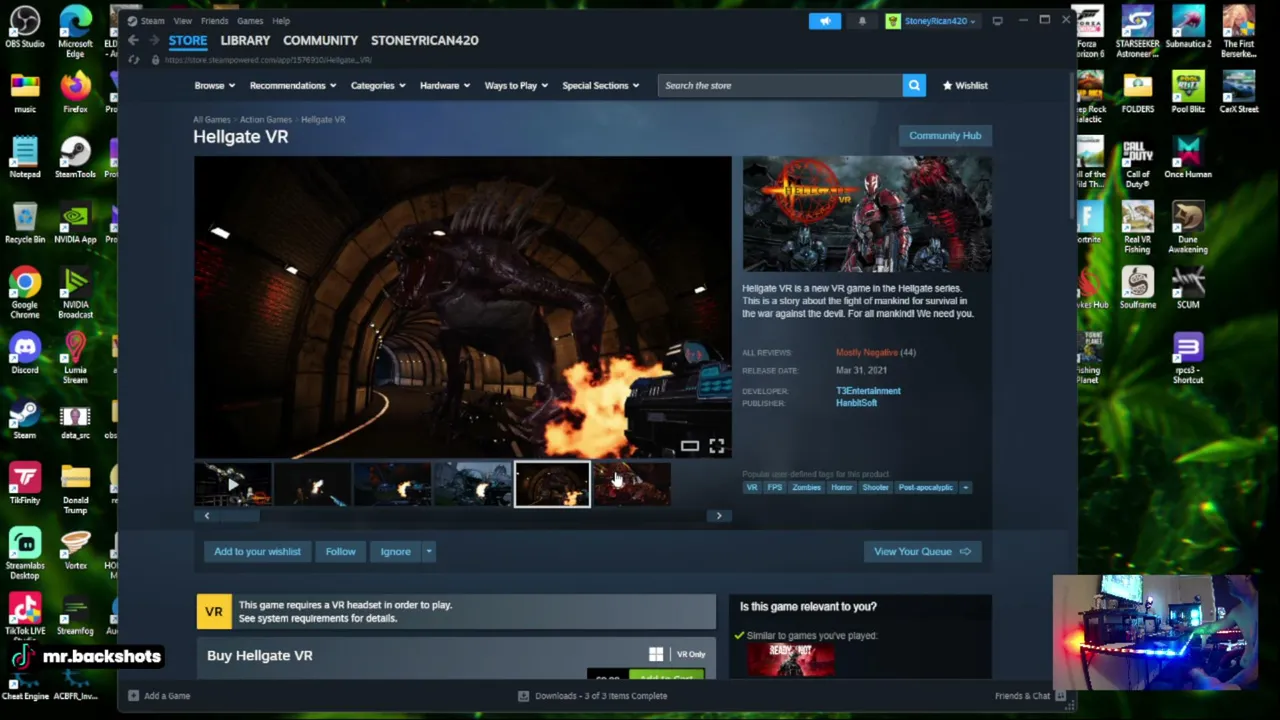Launch Google Chrome from desktop

(x=25, y=293)
